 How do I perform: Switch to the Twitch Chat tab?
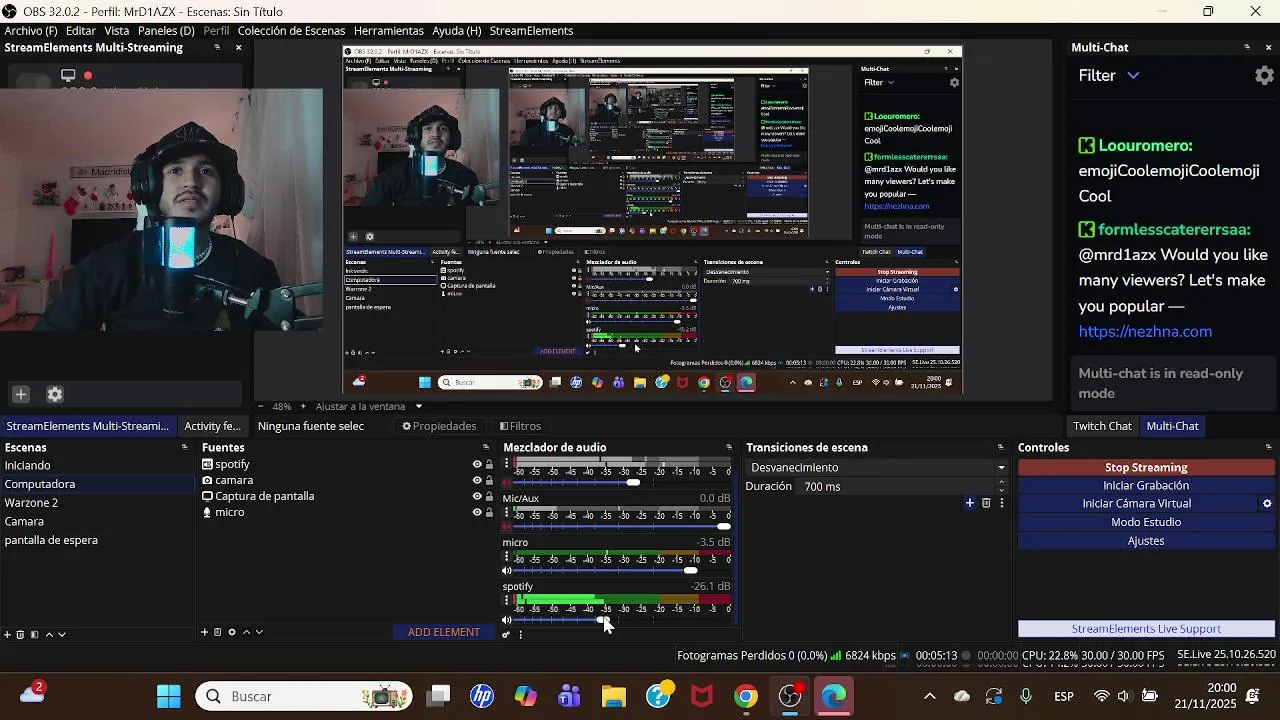1102,426
